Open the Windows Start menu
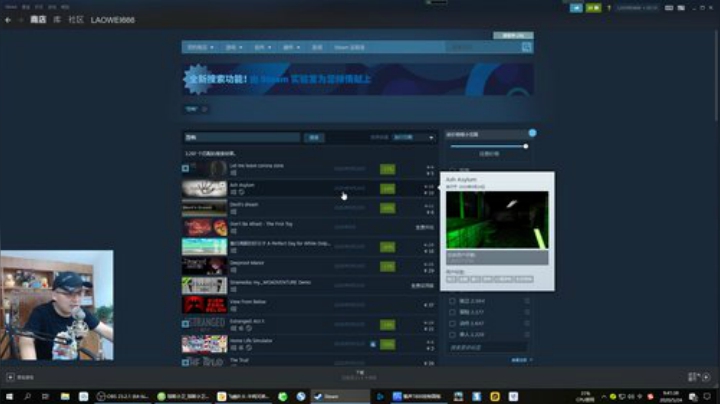720x404 pixels. point(9,396)
